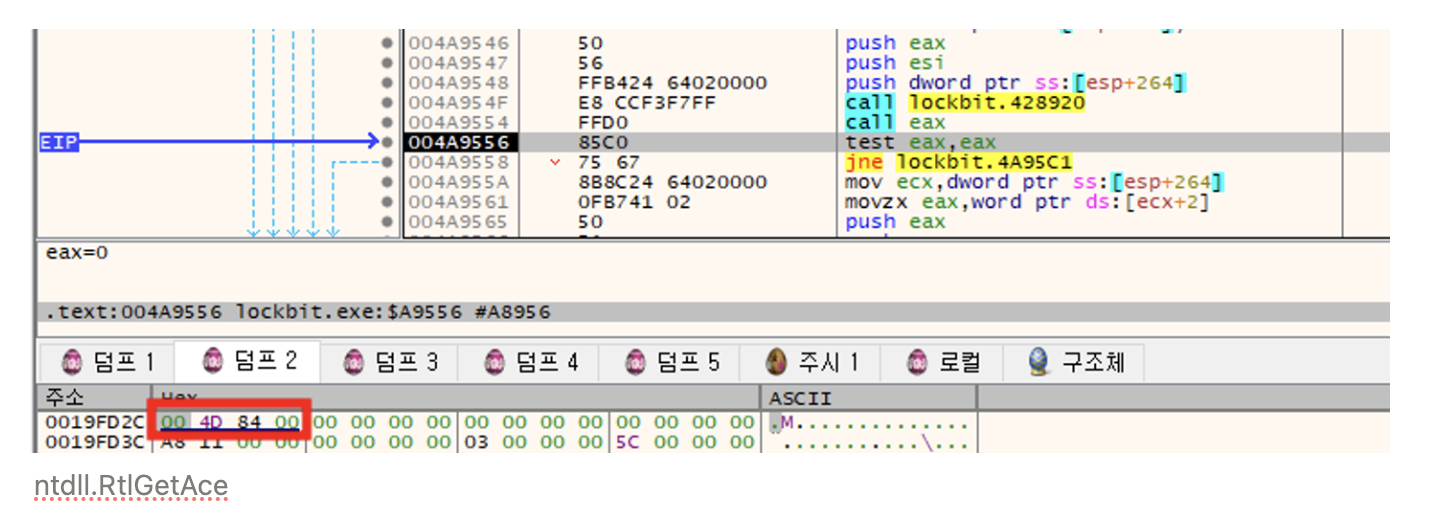
Task: Select the 'mov ecx,dword ptr ss:[esp+264]' instruction
Action: [x=1035, y=182]
